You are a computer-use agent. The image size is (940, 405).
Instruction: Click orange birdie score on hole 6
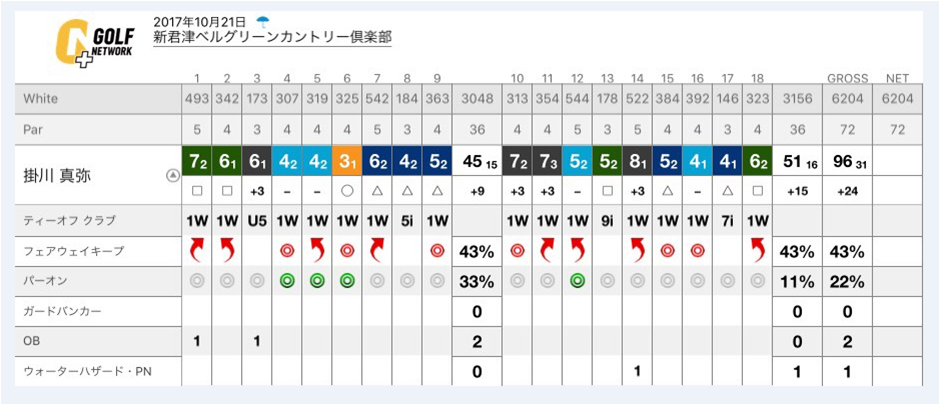pyautogui.click(x=347, y=160)
